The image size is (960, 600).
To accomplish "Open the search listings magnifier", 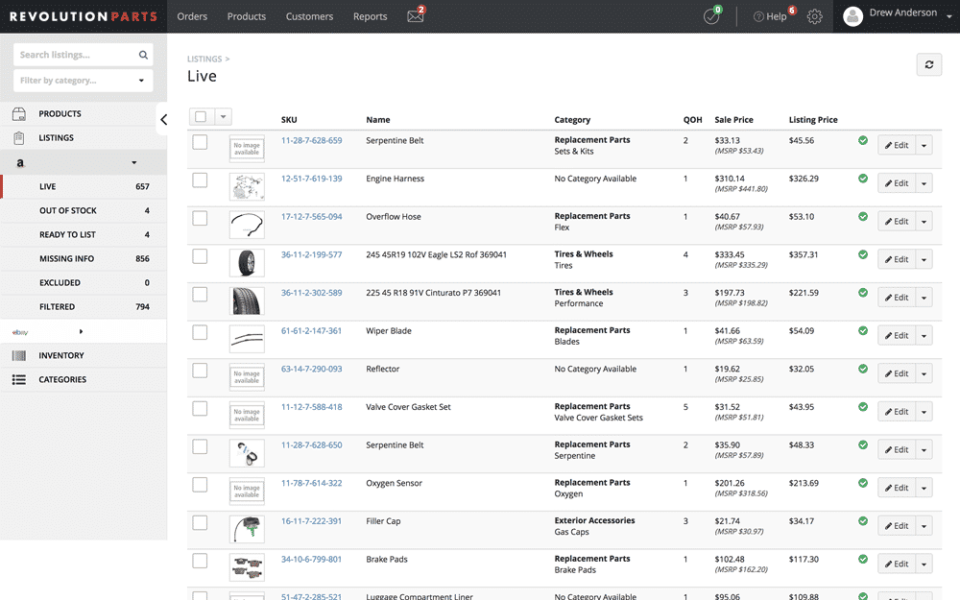I will click(143, 55).
